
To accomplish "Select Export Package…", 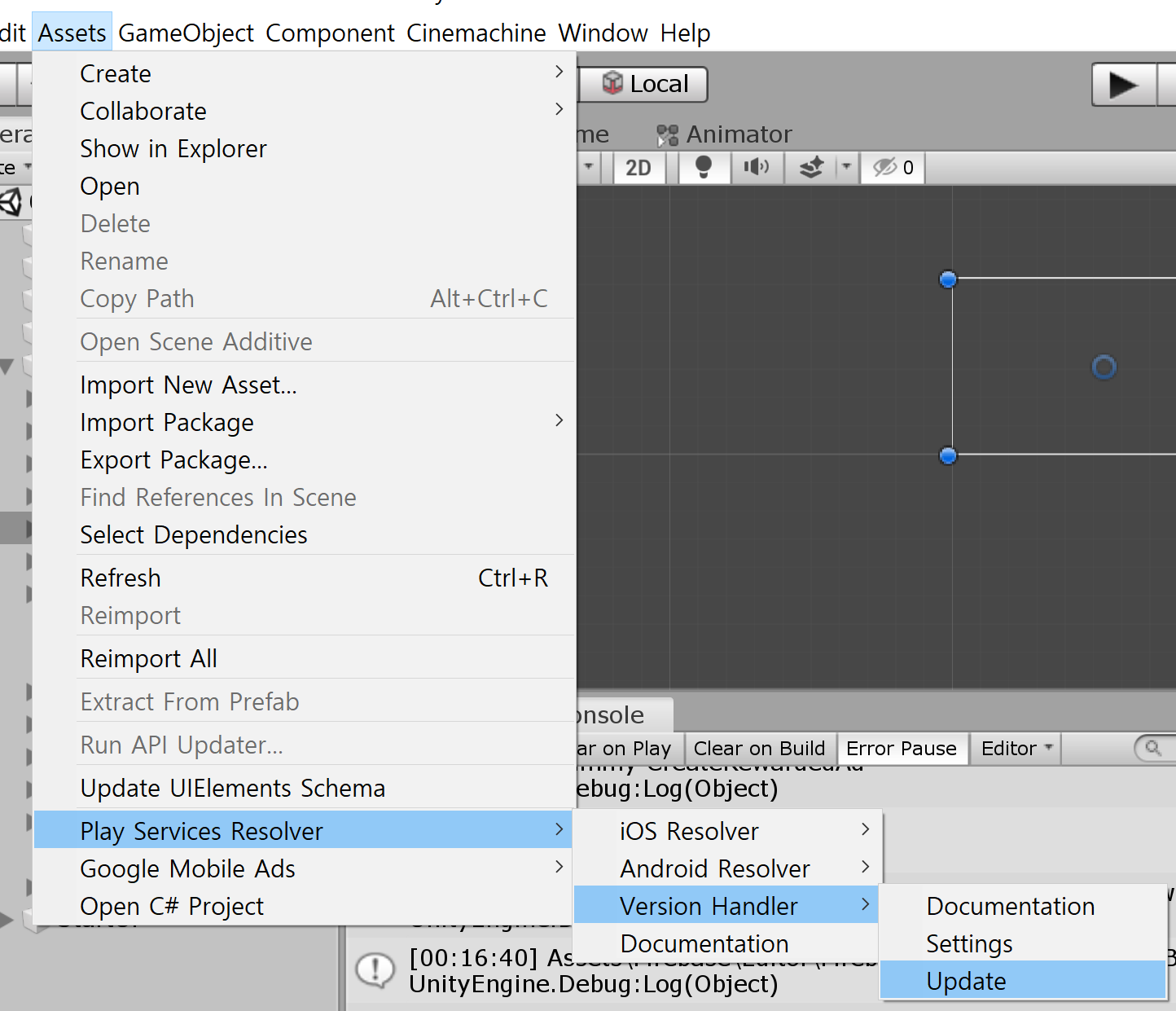I will (305, 459).
